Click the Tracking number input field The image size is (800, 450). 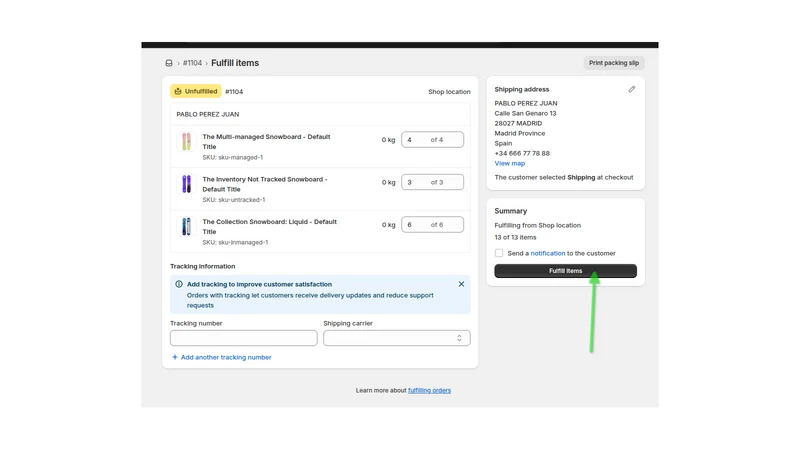[x=243, y=338]
